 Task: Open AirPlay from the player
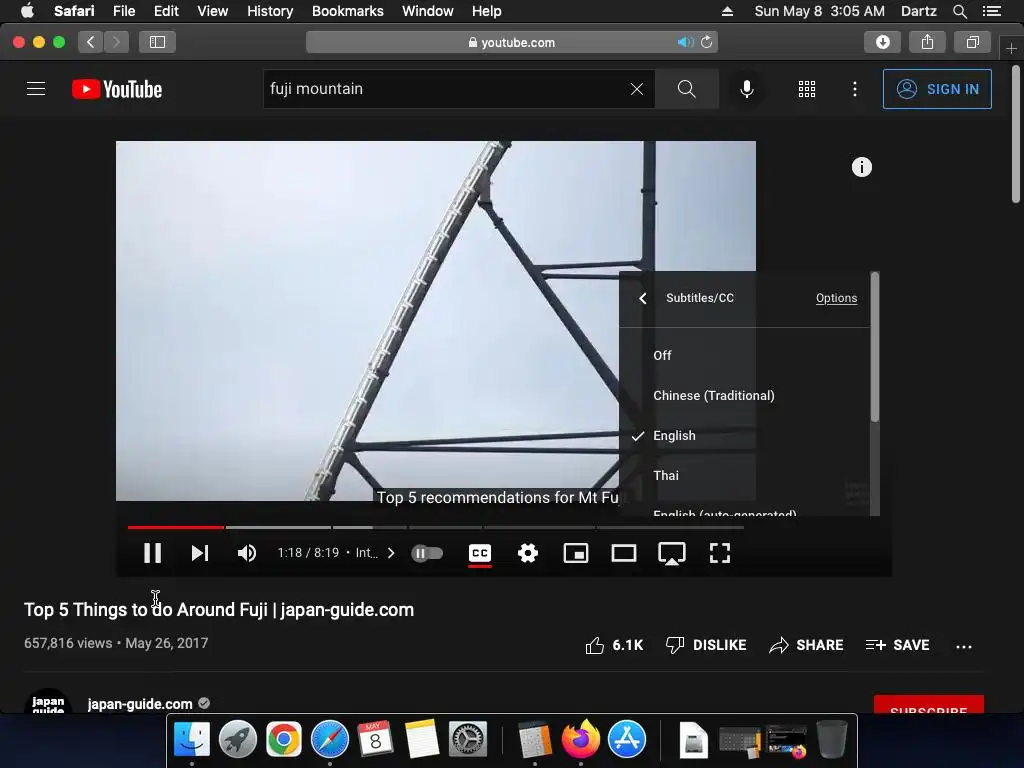coord(671,554)
